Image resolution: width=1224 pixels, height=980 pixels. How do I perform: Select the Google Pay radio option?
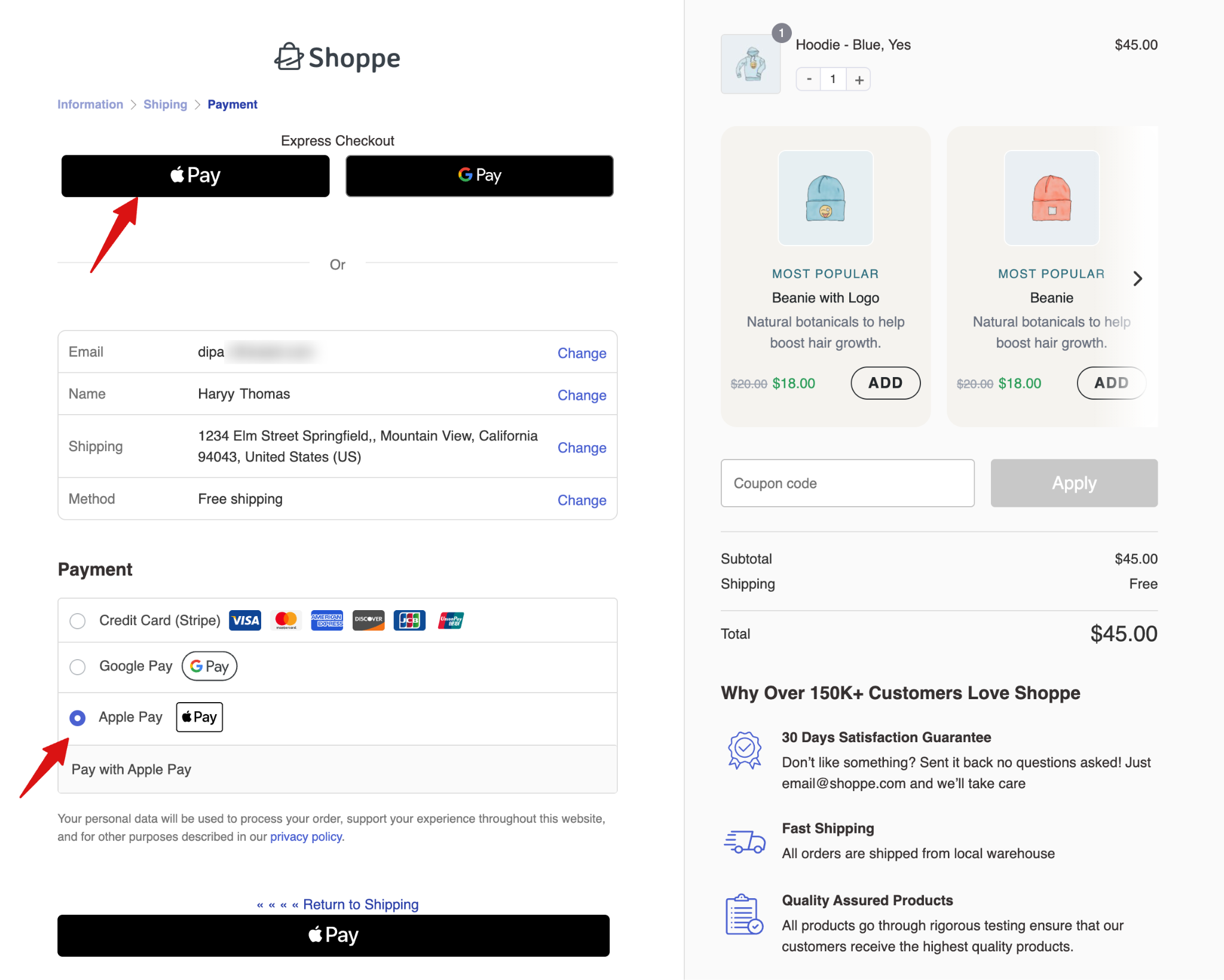78,667
